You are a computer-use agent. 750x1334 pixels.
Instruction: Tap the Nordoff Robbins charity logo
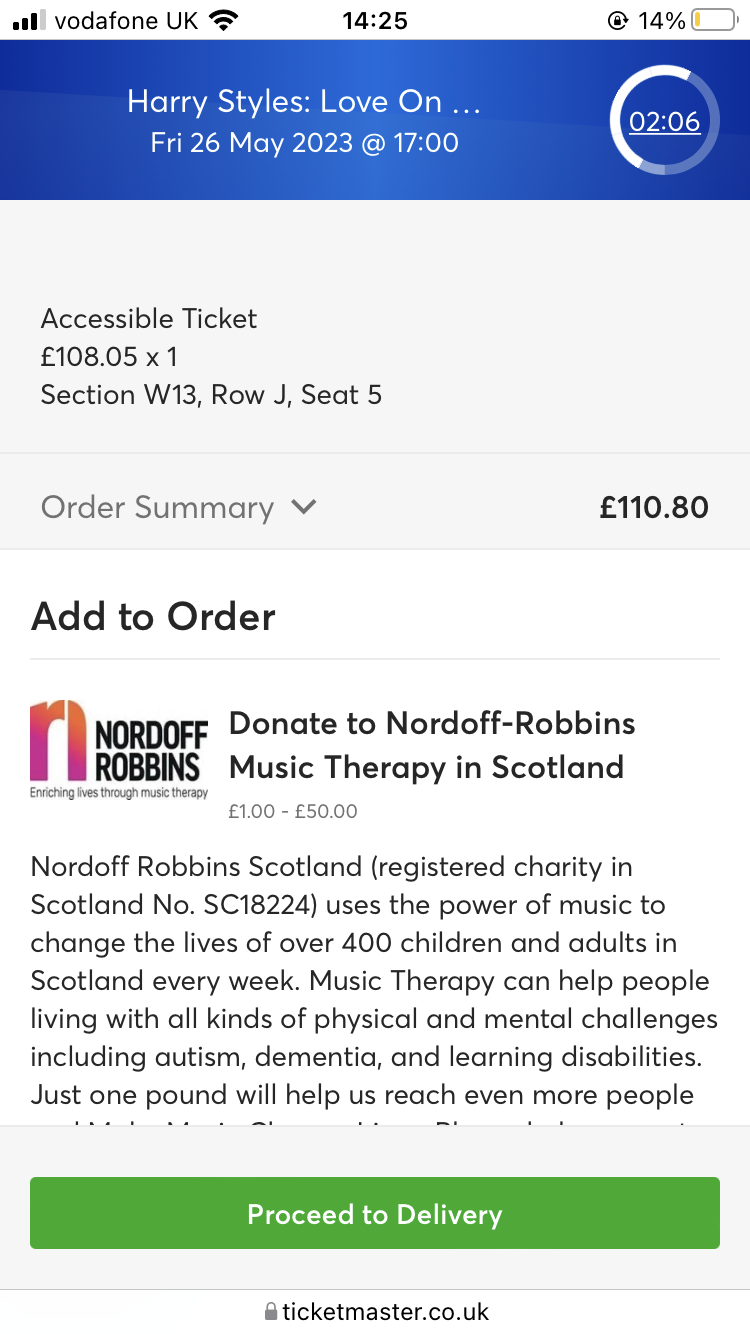[119, 749]
